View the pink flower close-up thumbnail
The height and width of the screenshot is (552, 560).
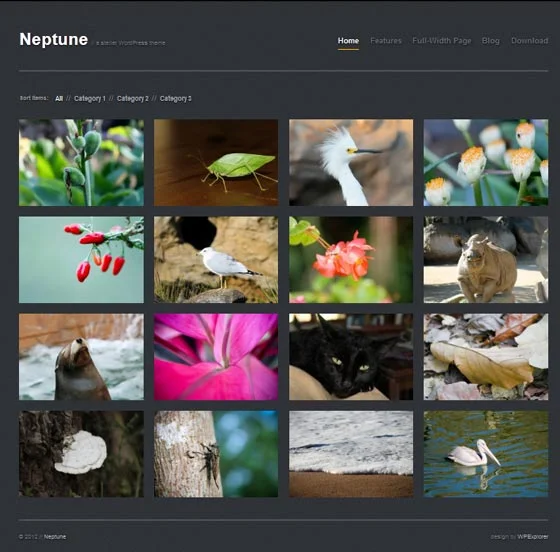216,357
